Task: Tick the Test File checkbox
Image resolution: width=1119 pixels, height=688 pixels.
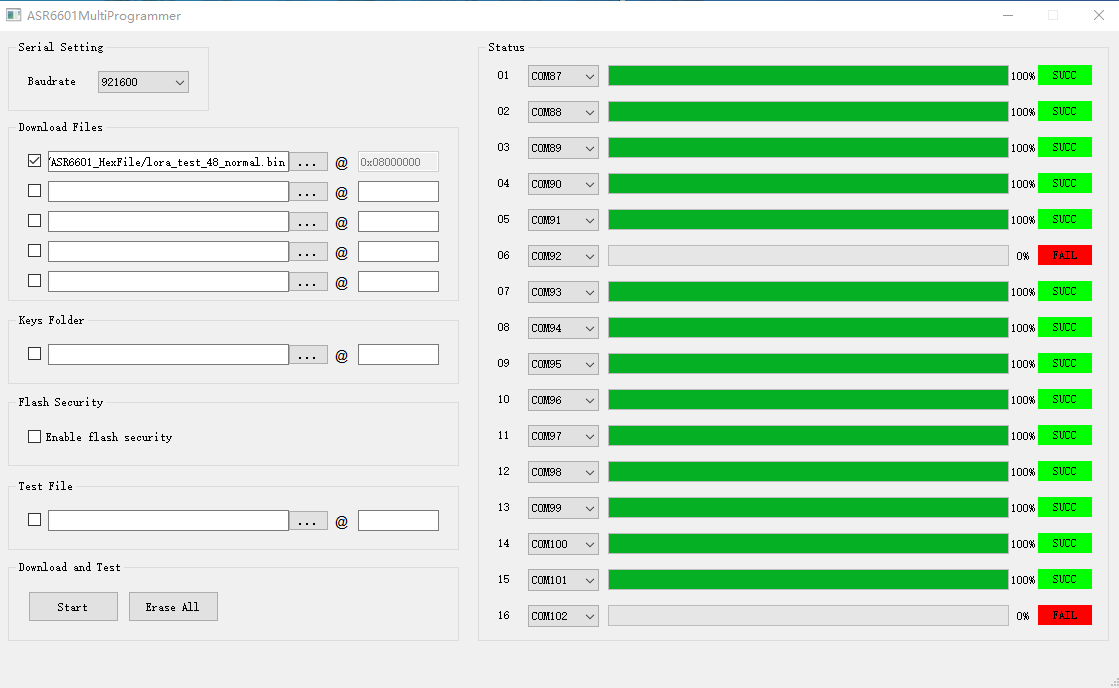Action: click(x=34, y=520)
